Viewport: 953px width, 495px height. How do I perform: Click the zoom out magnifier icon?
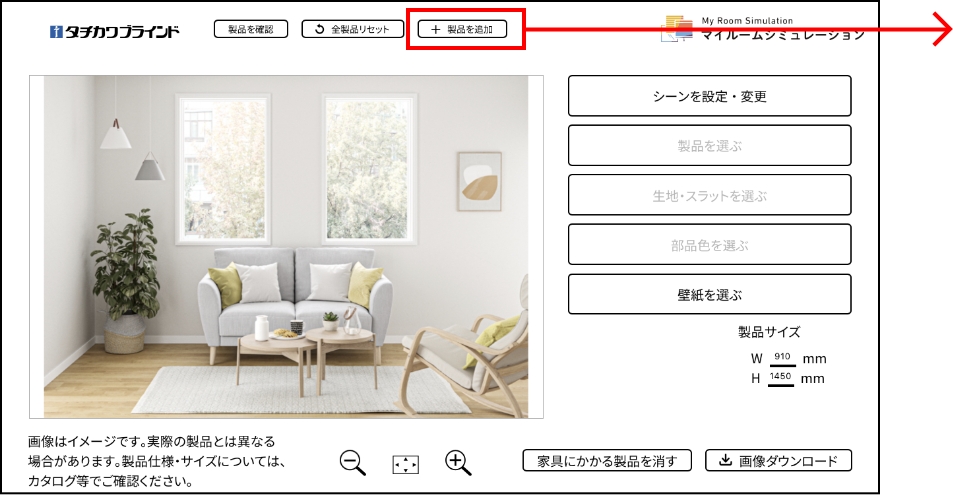click(353, 463)
